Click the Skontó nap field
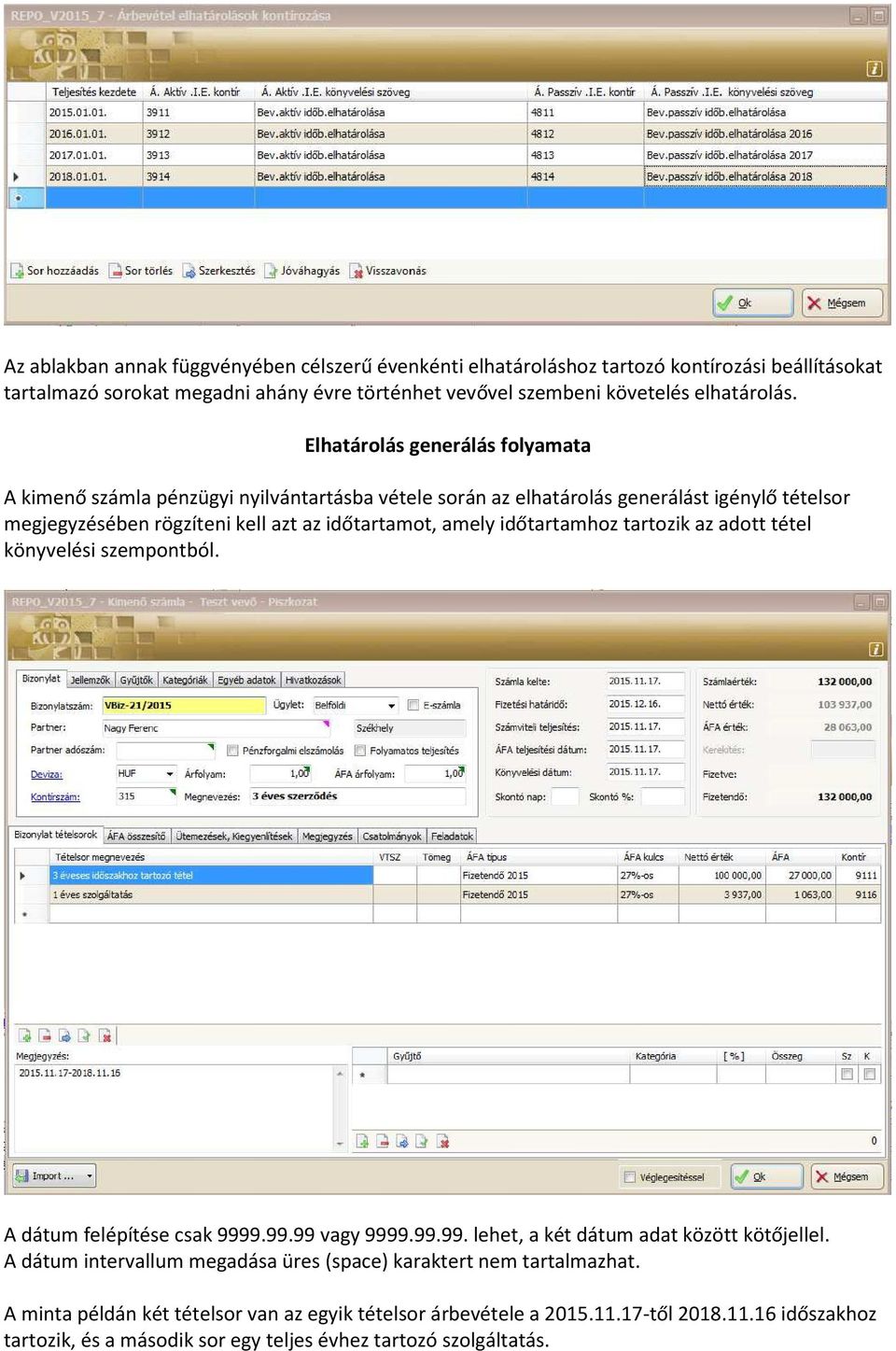This screenshot has height=1351, width=896. (564, 796)
